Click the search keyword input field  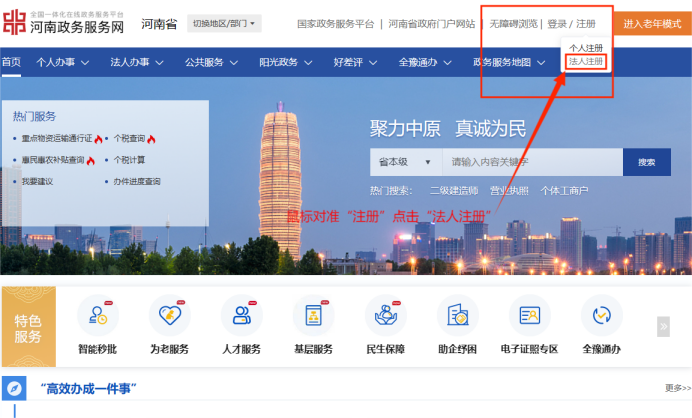[532, 162]
